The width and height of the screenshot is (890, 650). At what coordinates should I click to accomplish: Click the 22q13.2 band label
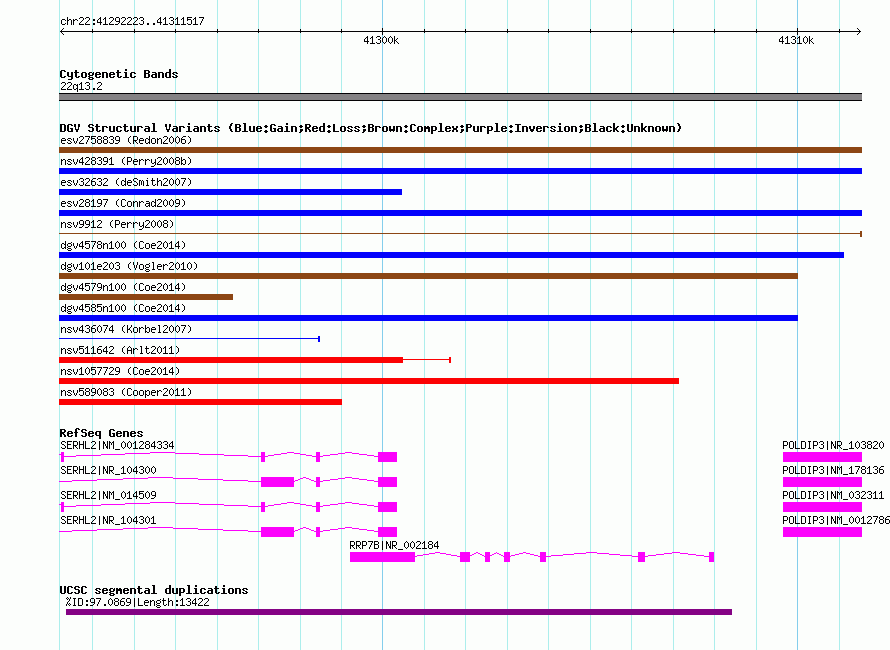(81, 86)
